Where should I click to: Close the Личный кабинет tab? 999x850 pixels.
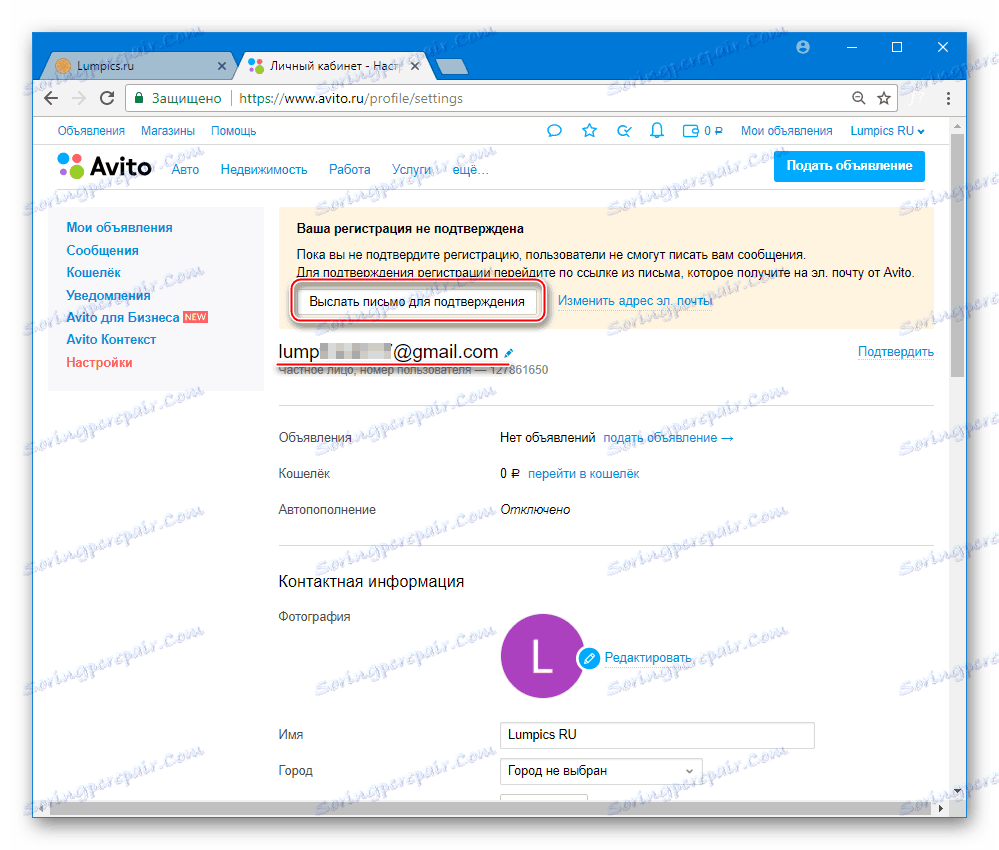pyautogui.click(x=415, y=66)
